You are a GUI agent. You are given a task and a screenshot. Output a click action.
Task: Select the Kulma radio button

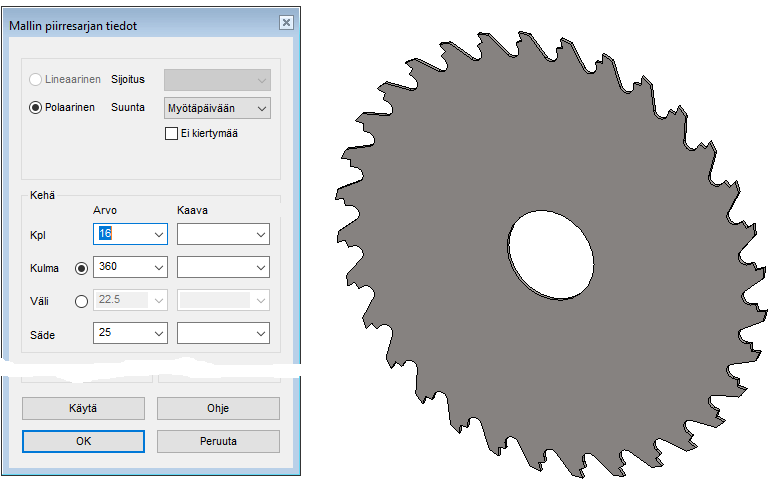point(81,268)
